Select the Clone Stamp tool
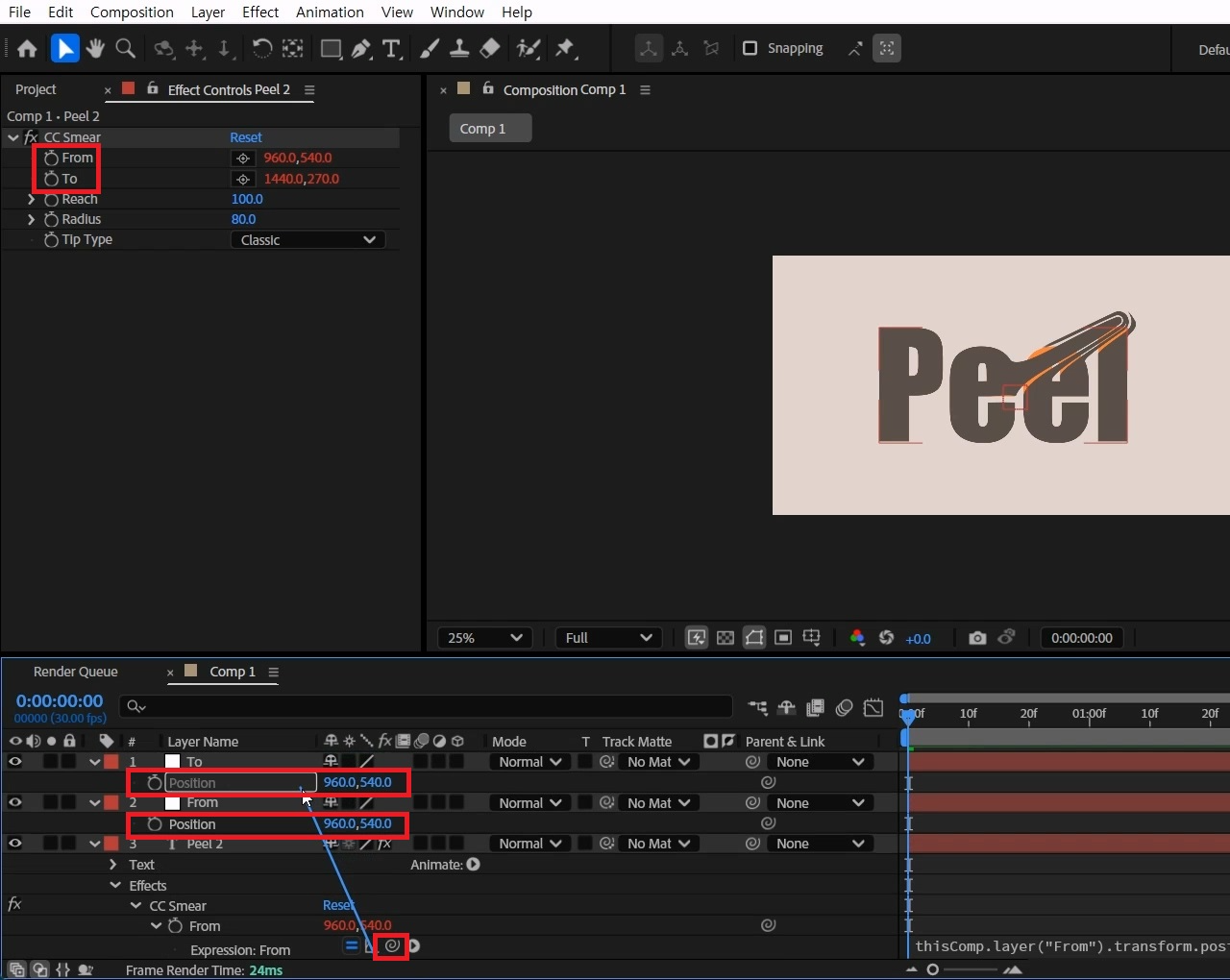Screen dimensions: 1230x980 pos(459,48)
